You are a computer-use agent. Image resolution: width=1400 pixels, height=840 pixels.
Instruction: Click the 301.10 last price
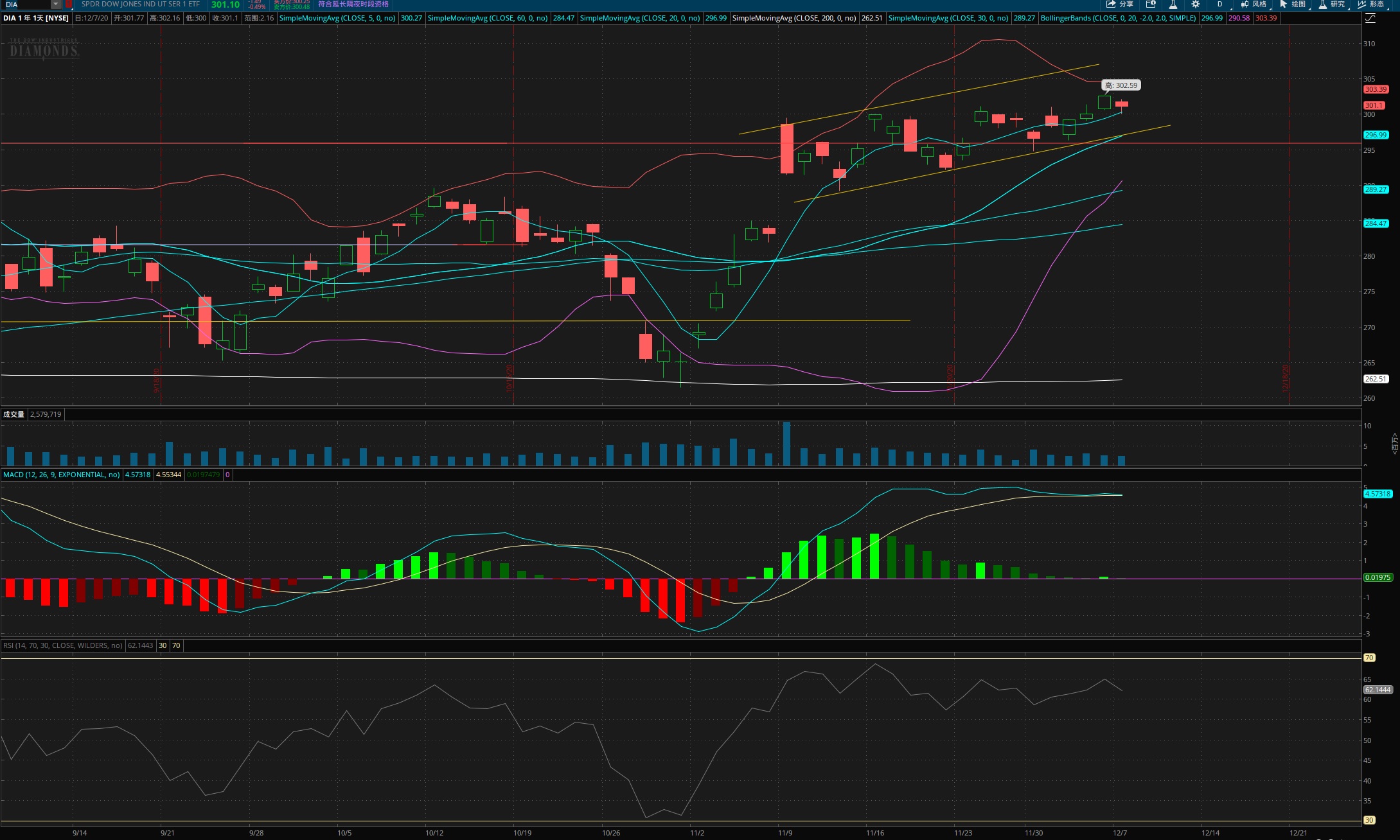pos(226,4)
